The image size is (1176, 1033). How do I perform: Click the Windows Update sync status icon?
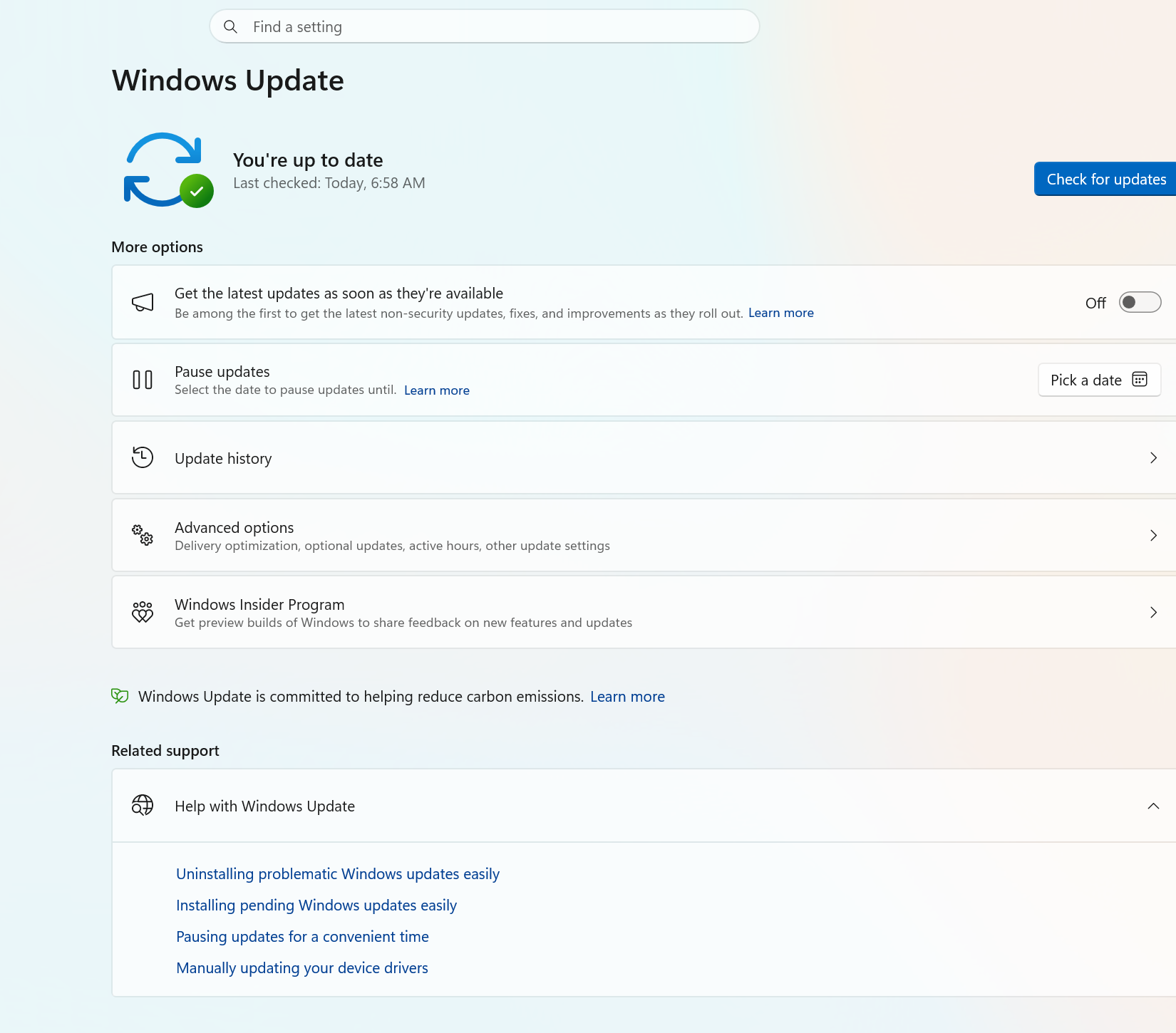coord(169,170)
